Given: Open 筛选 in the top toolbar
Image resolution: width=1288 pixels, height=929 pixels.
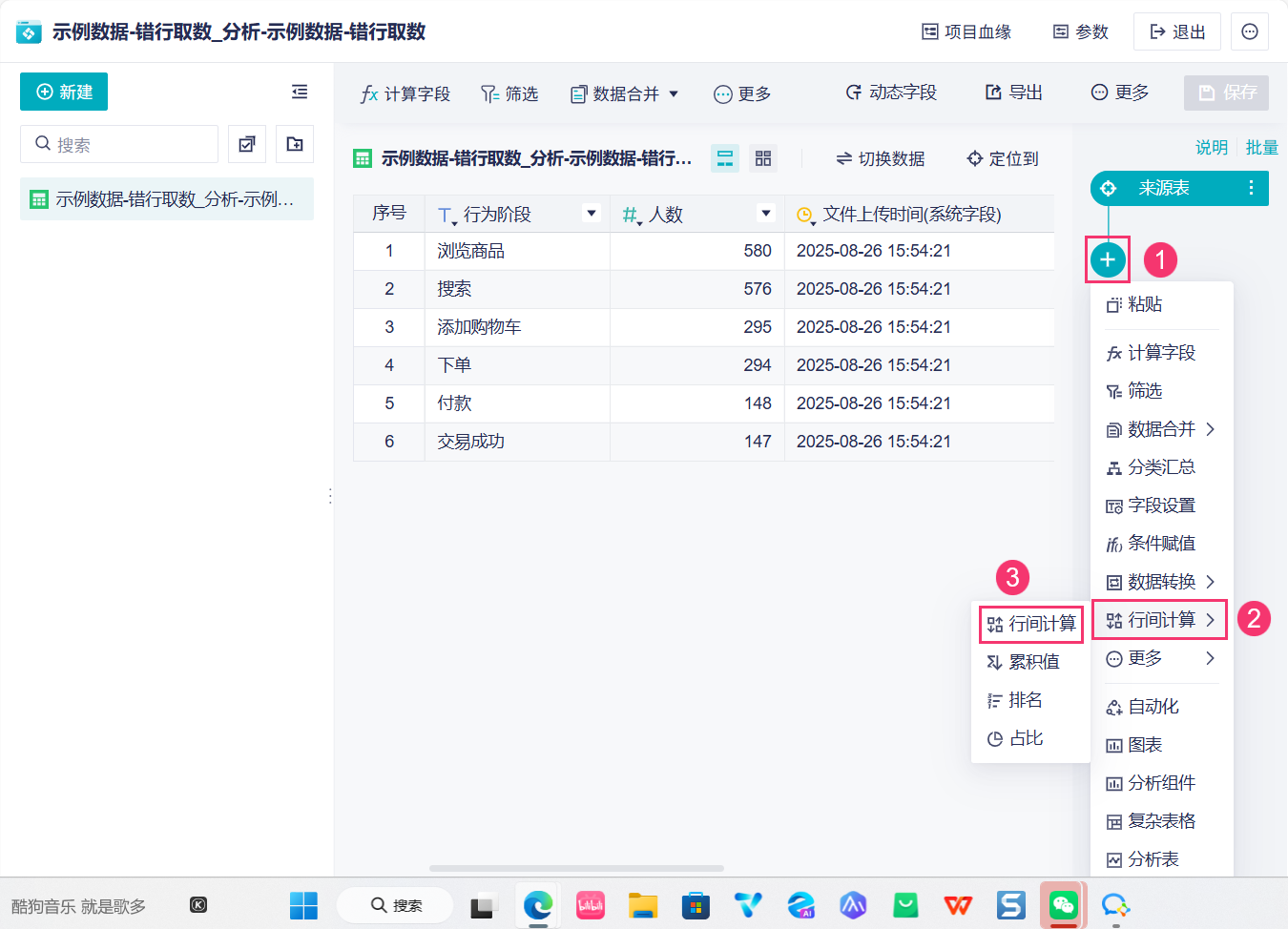Looking at the screenshot, I should click(510, 93).
